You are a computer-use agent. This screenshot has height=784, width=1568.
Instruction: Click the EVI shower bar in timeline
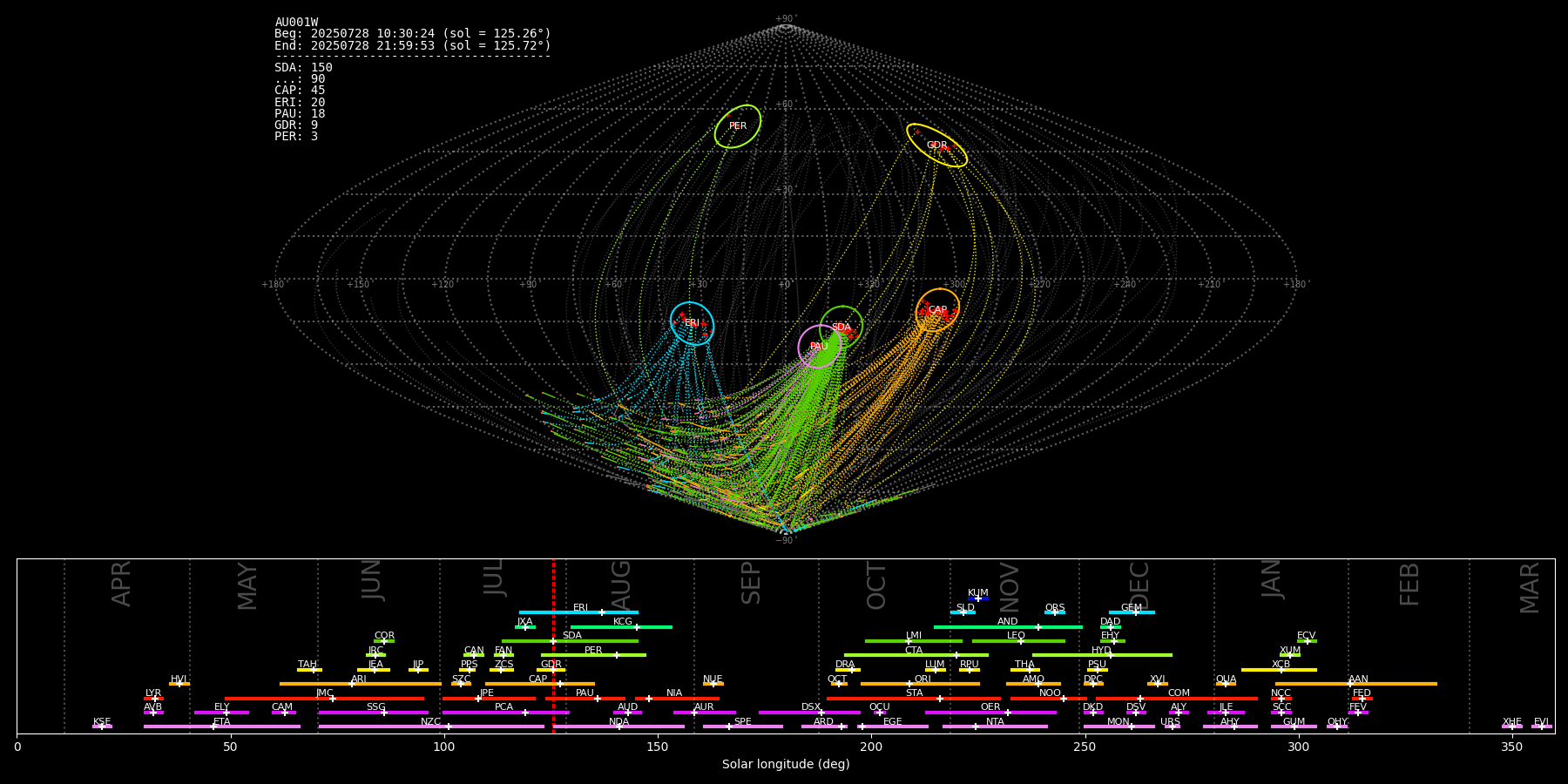pos(1542,727)
